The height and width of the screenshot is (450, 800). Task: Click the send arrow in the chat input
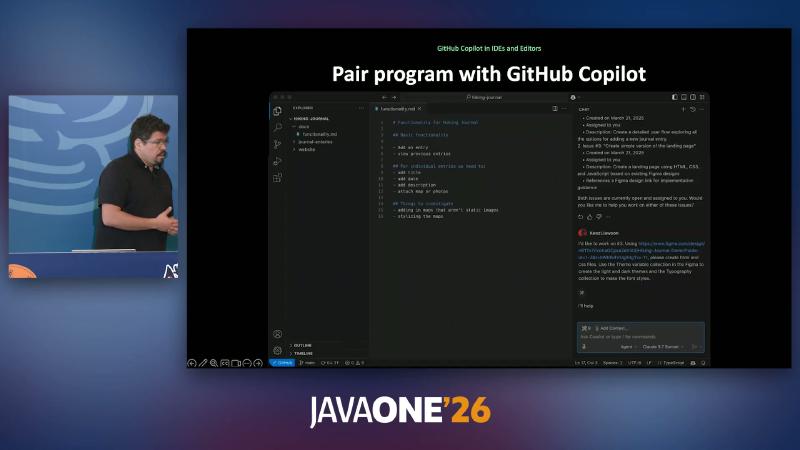coord(694,347)
